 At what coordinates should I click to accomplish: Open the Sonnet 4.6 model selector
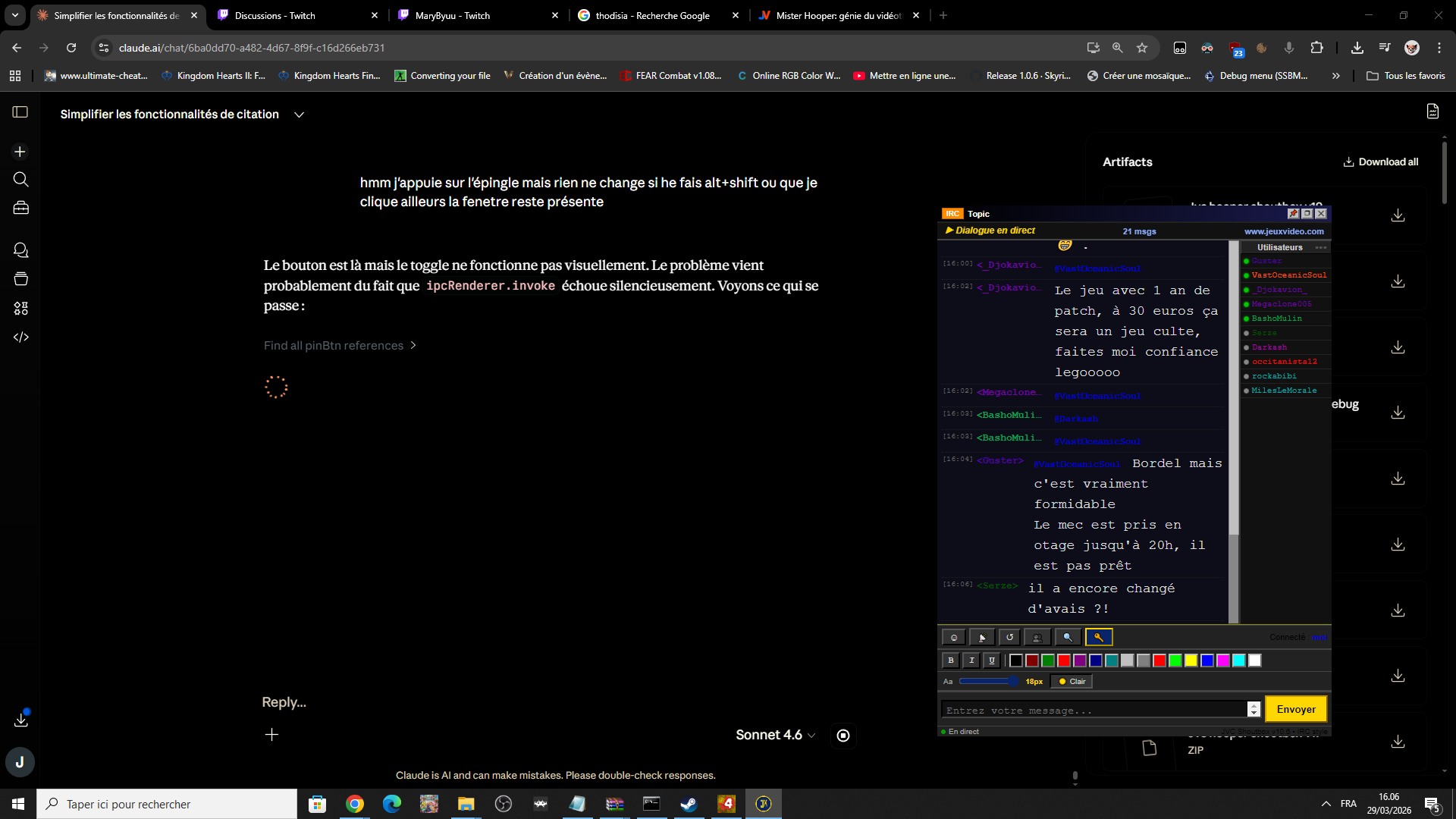click(x=775, y=735)
